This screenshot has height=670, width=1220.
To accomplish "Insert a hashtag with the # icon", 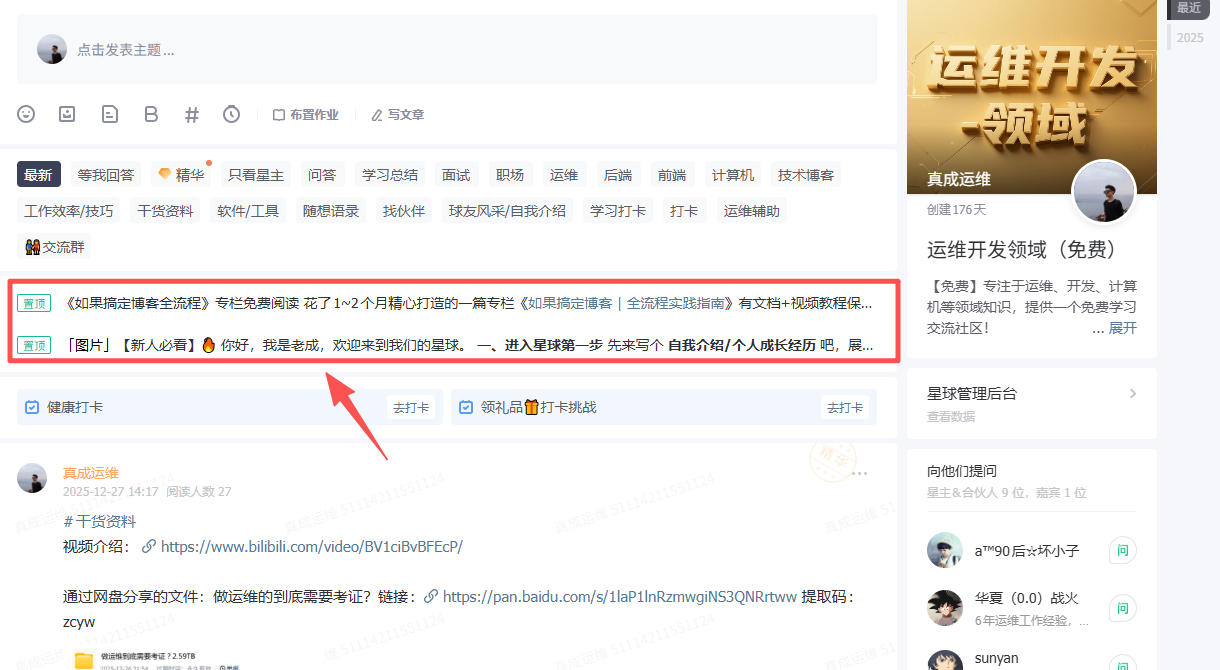I will [192, 114].
